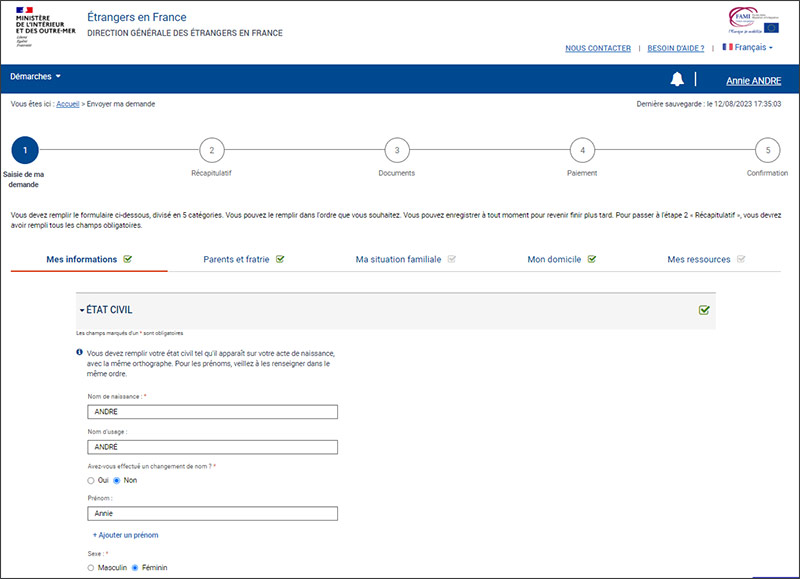The width and height of the screenshot is (800, 579).
Task: Click the Nom de naissance input field
Action: (x=213, y=411)
